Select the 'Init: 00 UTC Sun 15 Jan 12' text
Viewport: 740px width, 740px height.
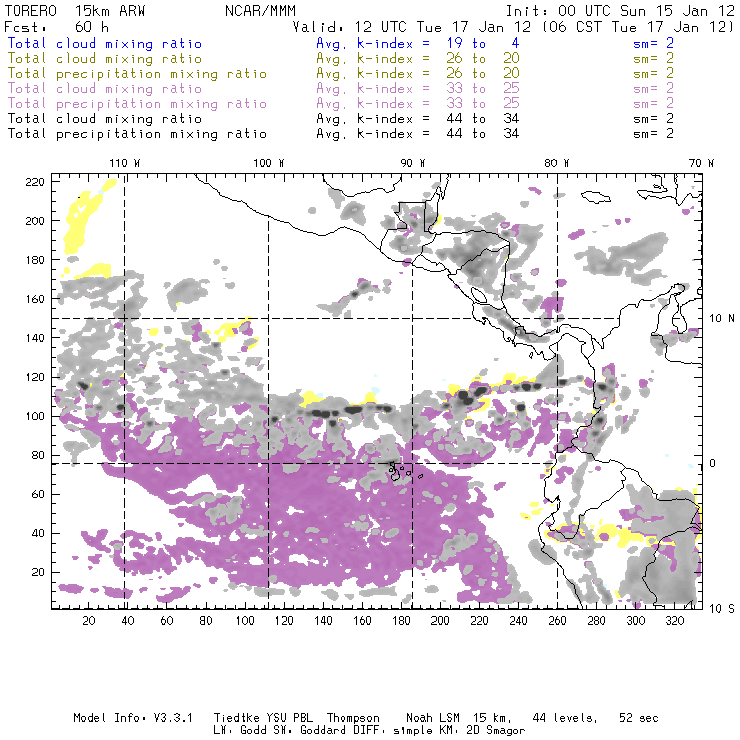click(620, 11)
